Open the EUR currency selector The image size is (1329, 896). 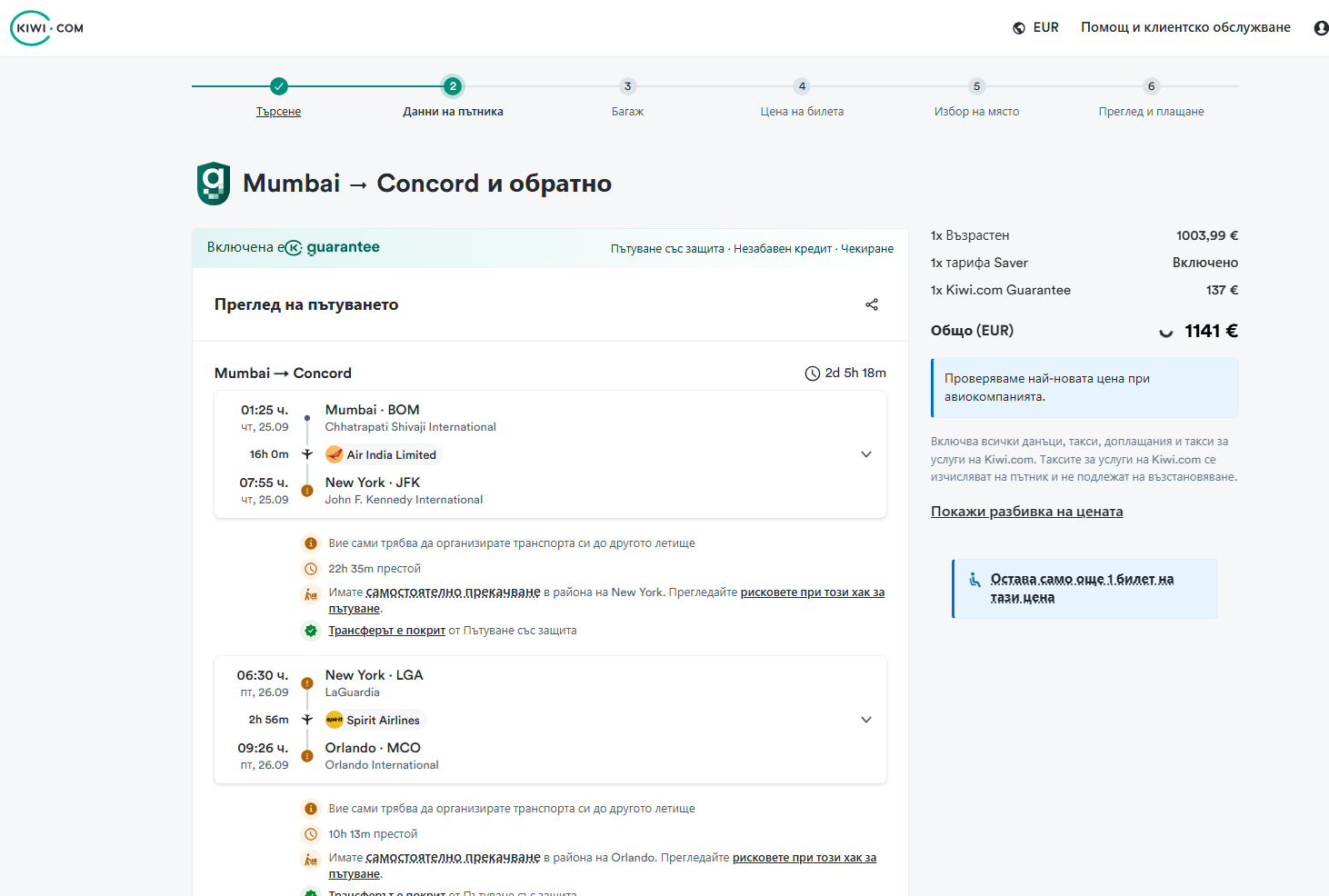[1036, 28]
